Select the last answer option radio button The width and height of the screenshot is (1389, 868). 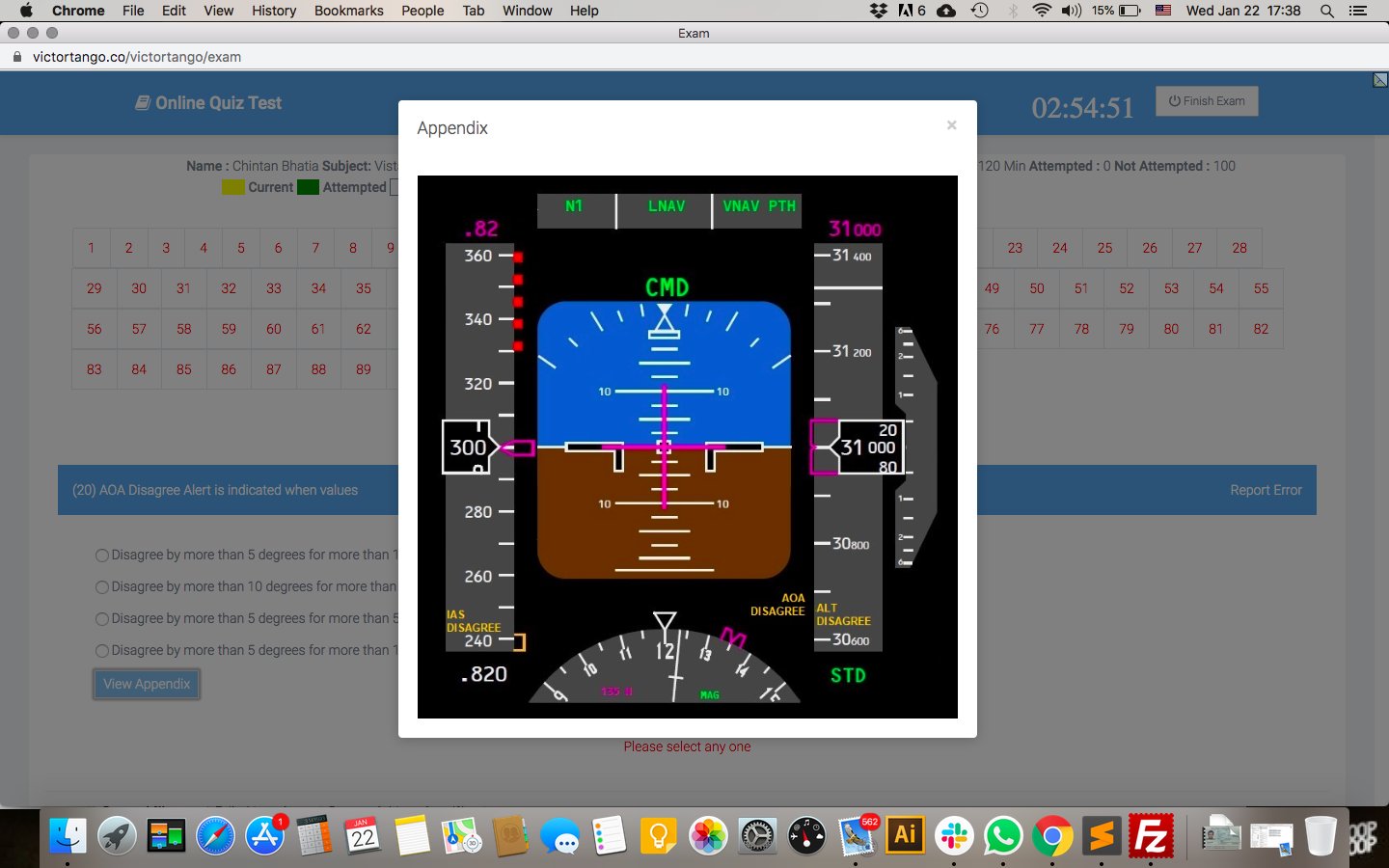tap(102, 651)
